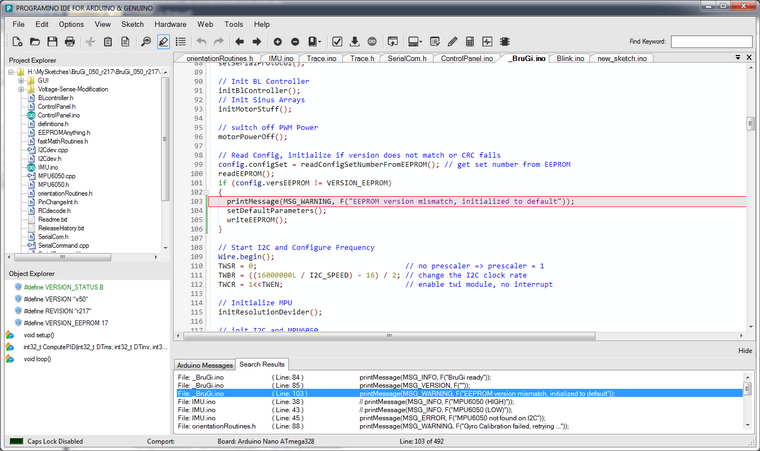The image size is (760, 451).
Task: Undo the last edit
Action: click(202, 42)
